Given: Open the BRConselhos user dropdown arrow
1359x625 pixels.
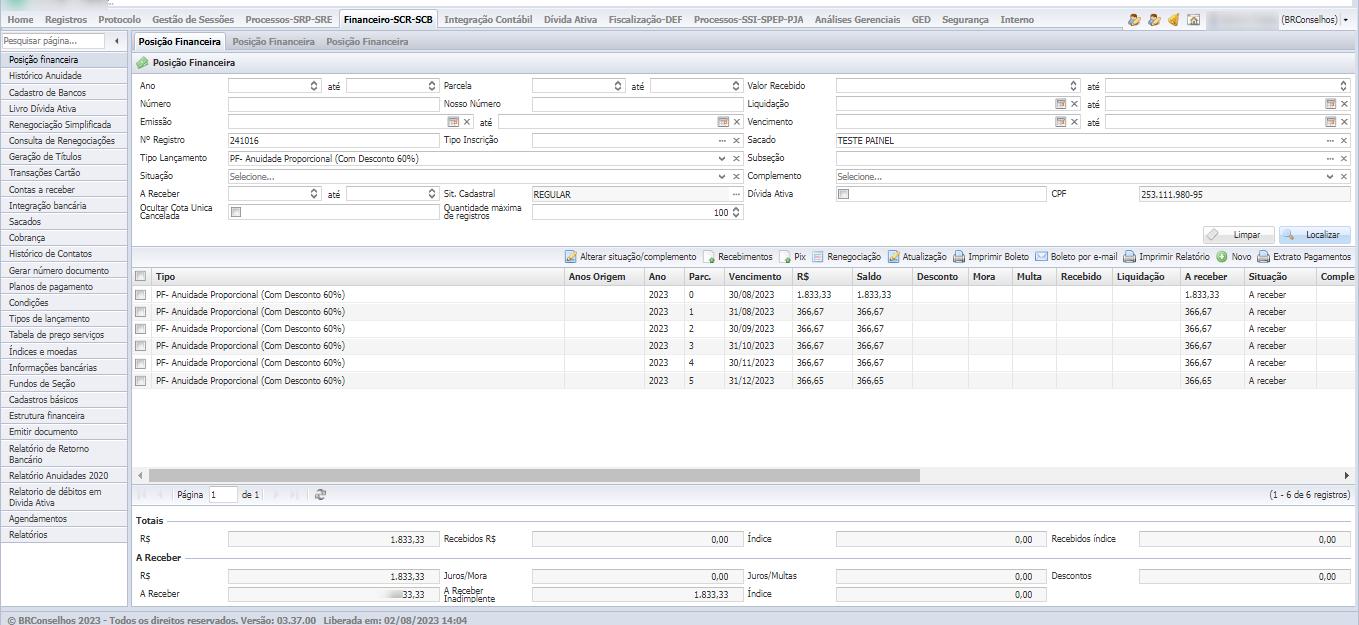Looking at the screenshot, I should coord(1345,19).
